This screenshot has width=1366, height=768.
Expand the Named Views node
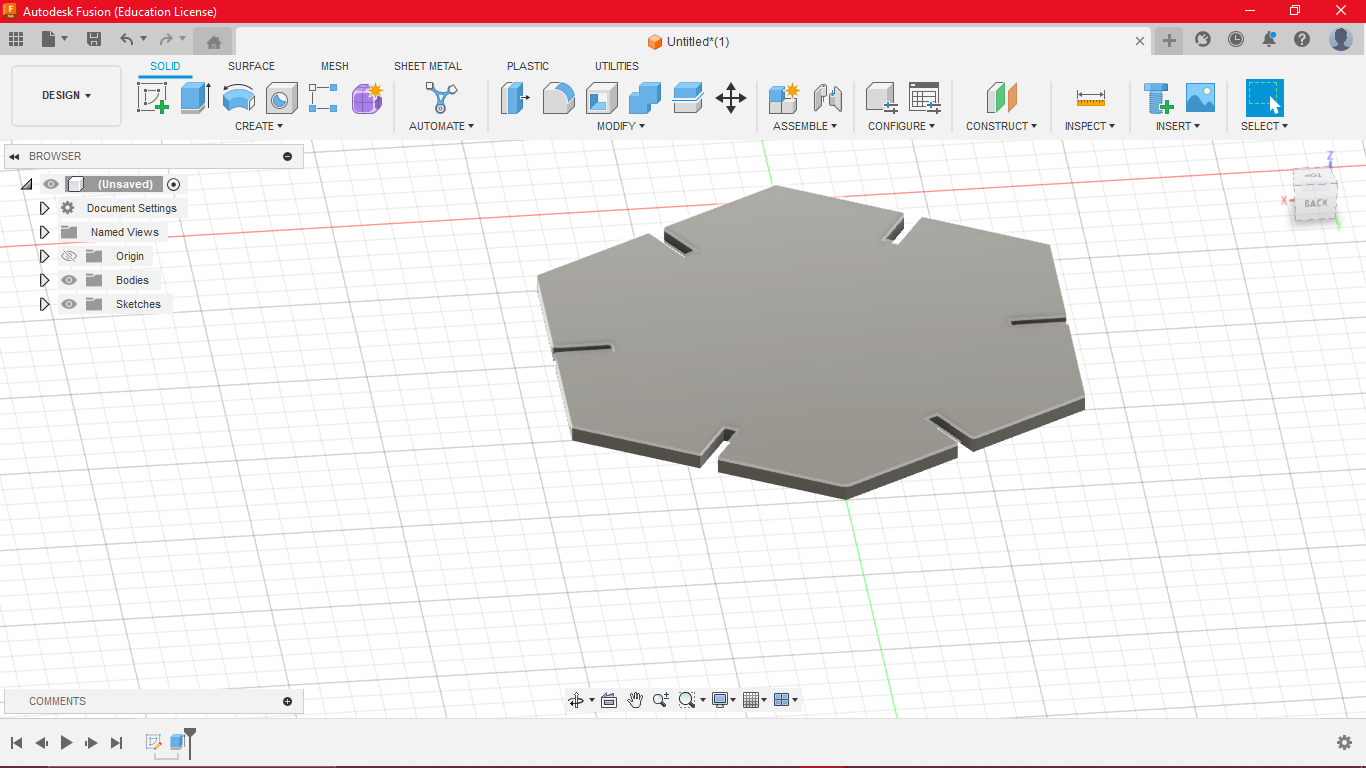point(44,232)
